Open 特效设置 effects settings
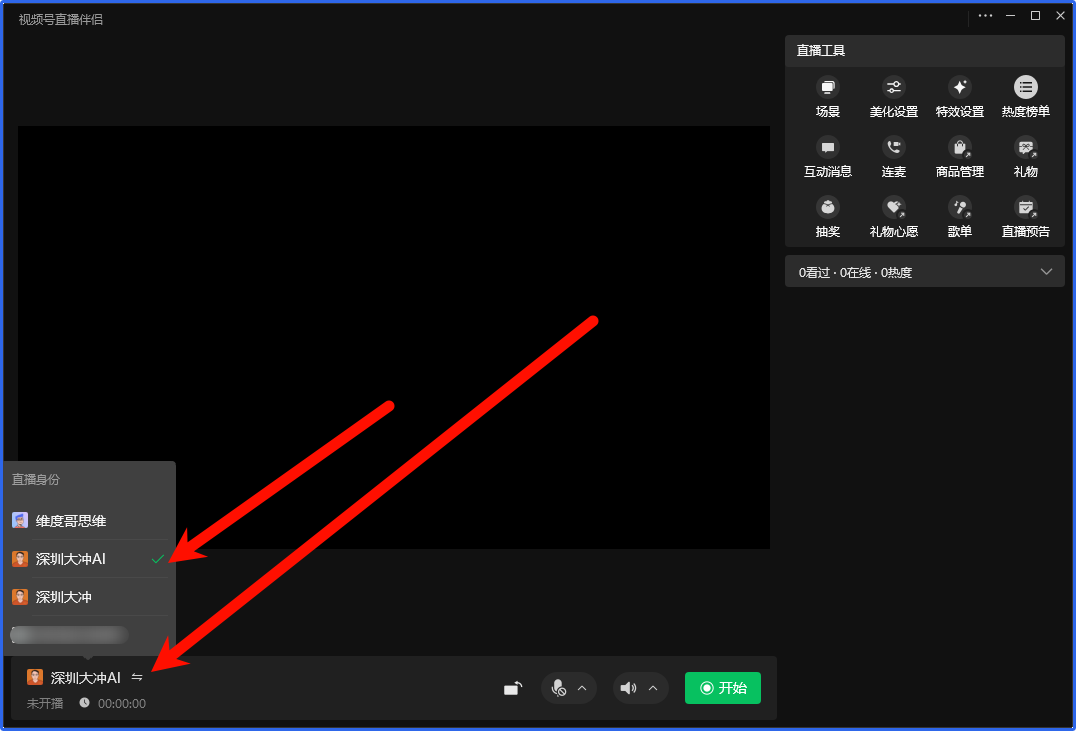 coord(959,88)
